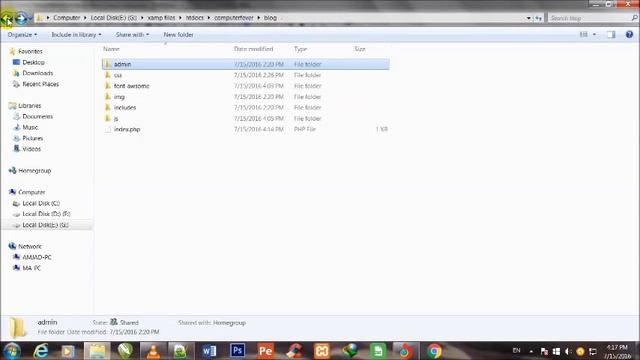Click 'htdocs' in the address breadcrumb
The height and width of the screenshot is (360, 640).
194,18
